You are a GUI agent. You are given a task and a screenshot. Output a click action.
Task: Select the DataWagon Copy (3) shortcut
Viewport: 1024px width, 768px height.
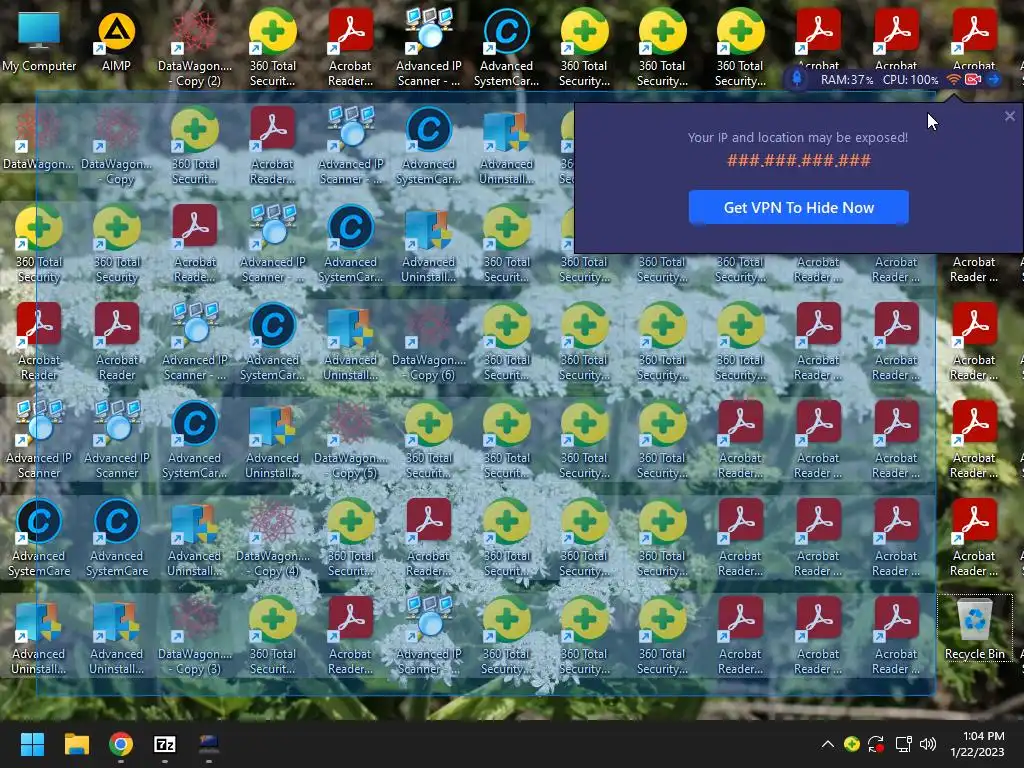tap(195, 636)
